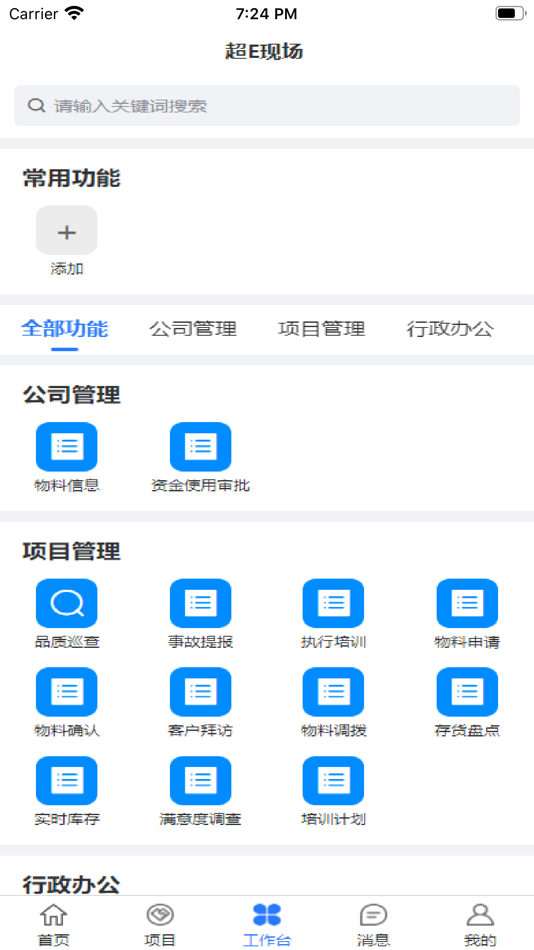The height and width of the screenshot is (950, 534).
Task: Go to 首页 in the bottom bar
Action: pos(53,925)
